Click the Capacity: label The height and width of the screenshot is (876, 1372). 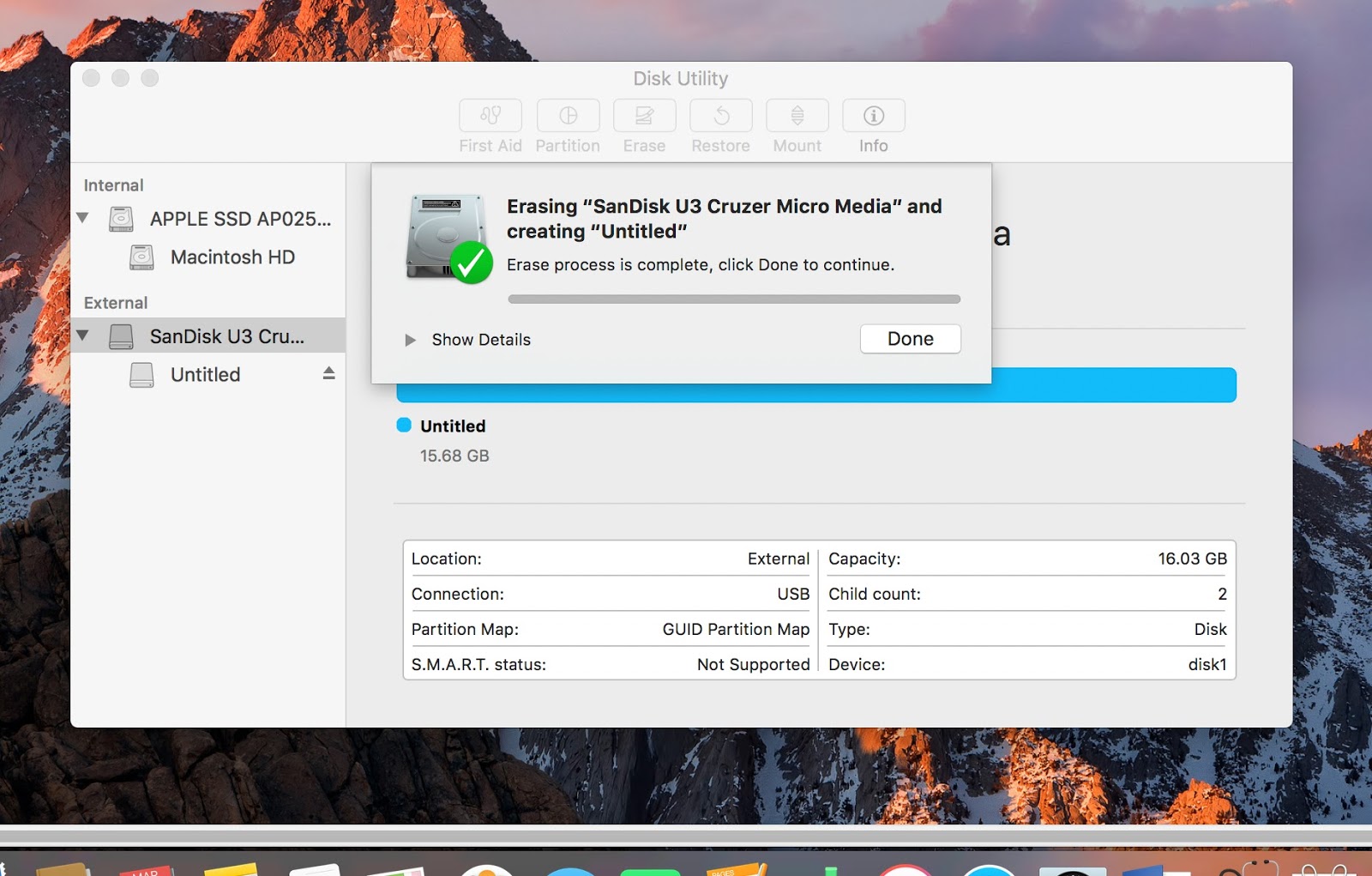point(864,559)
